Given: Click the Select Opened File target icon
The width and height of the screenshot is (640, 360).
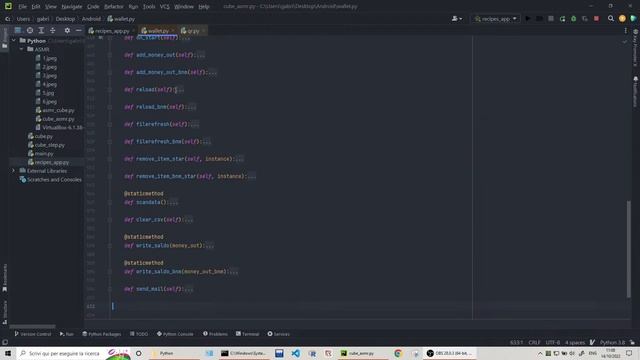Looking at the screenshot, I should tap(30, 30).
